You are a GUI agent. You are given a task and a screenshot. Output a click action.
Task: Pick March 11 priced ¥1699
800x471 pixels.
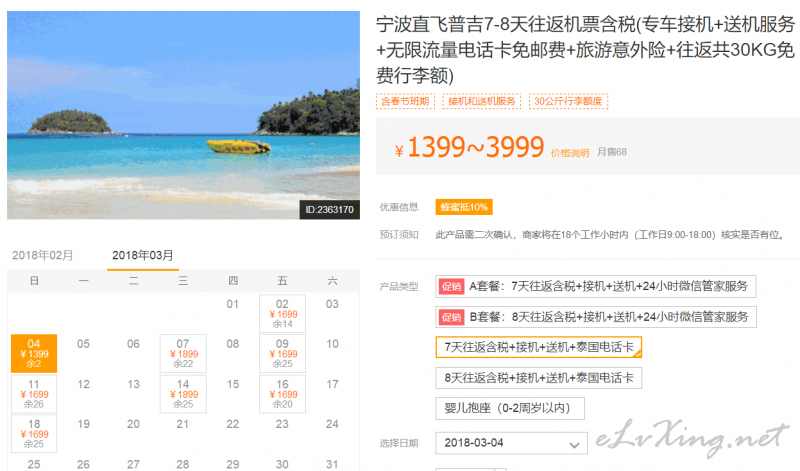click(x=34, y=393)
